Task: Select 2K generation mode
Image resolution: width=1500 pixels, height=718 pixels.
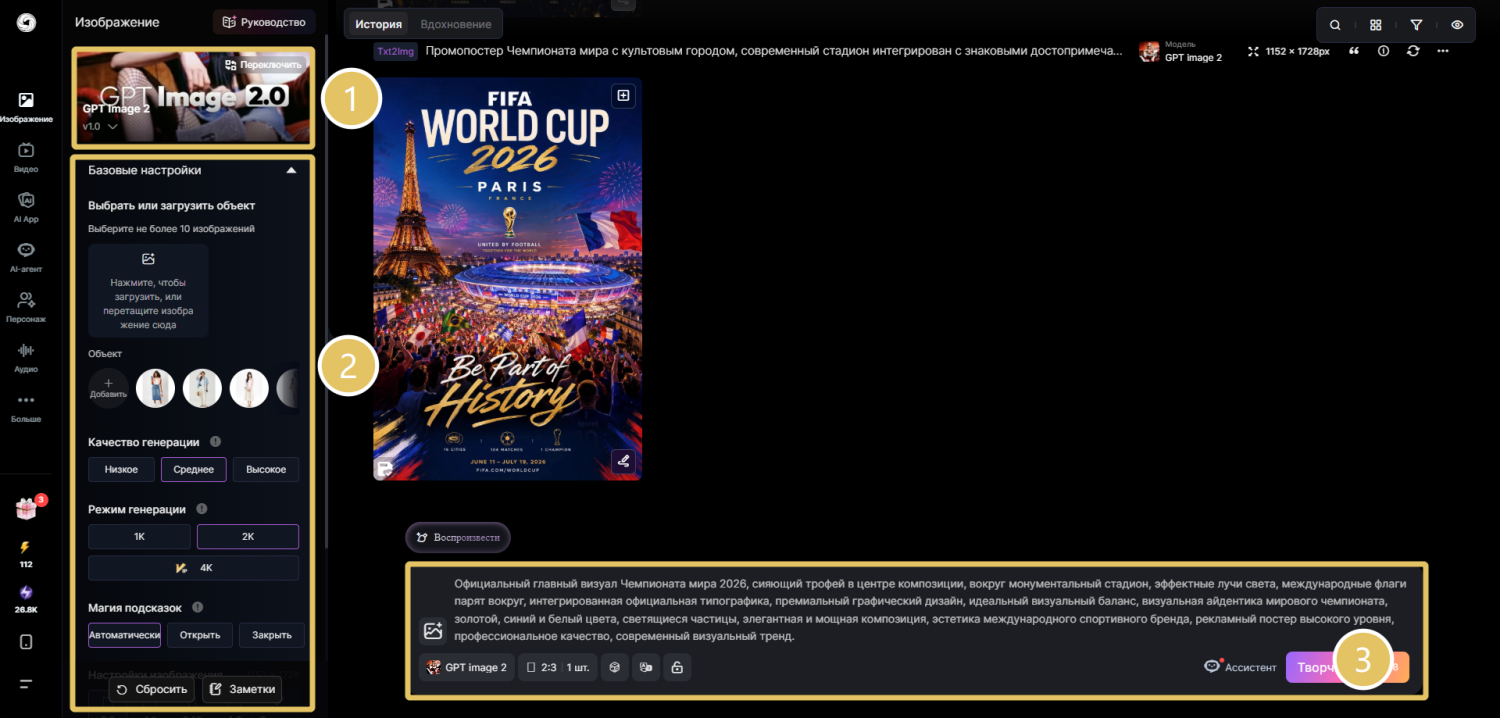Action: pos(248,537)
